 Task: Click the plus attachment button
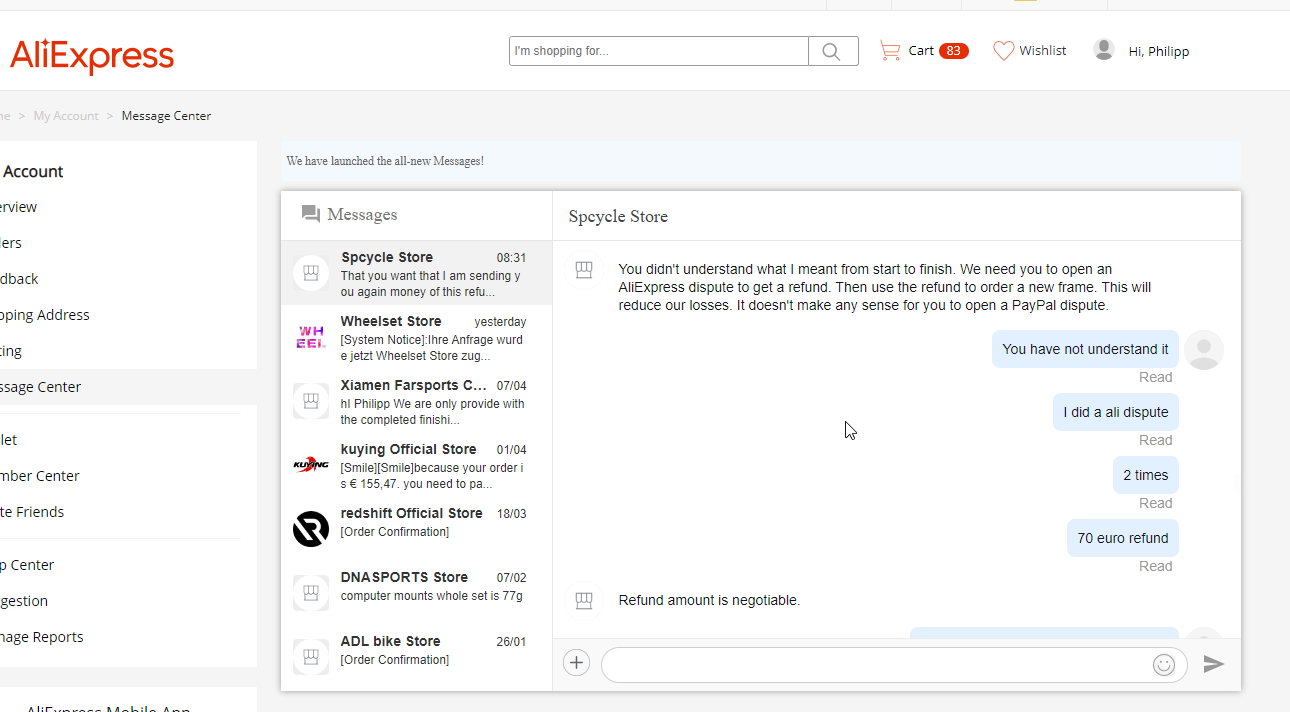tap(576, 663)
